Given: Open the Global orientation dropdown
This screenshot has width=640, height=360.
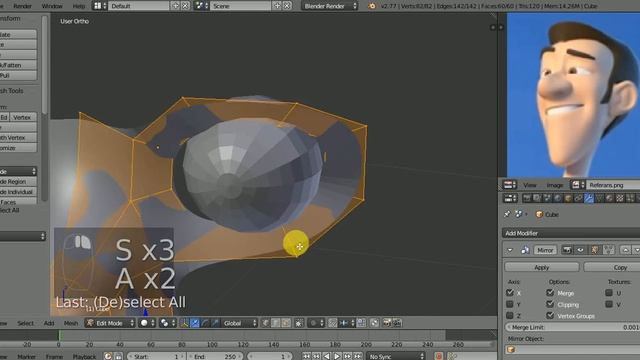Looking at the screenshot, I should [239, 323].
